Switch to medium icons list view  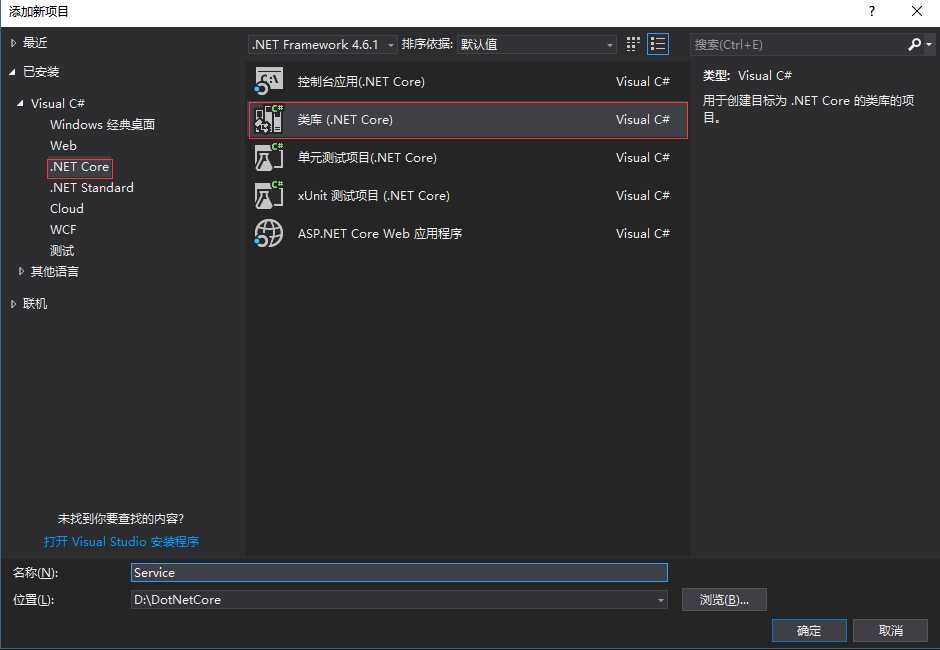658,44
